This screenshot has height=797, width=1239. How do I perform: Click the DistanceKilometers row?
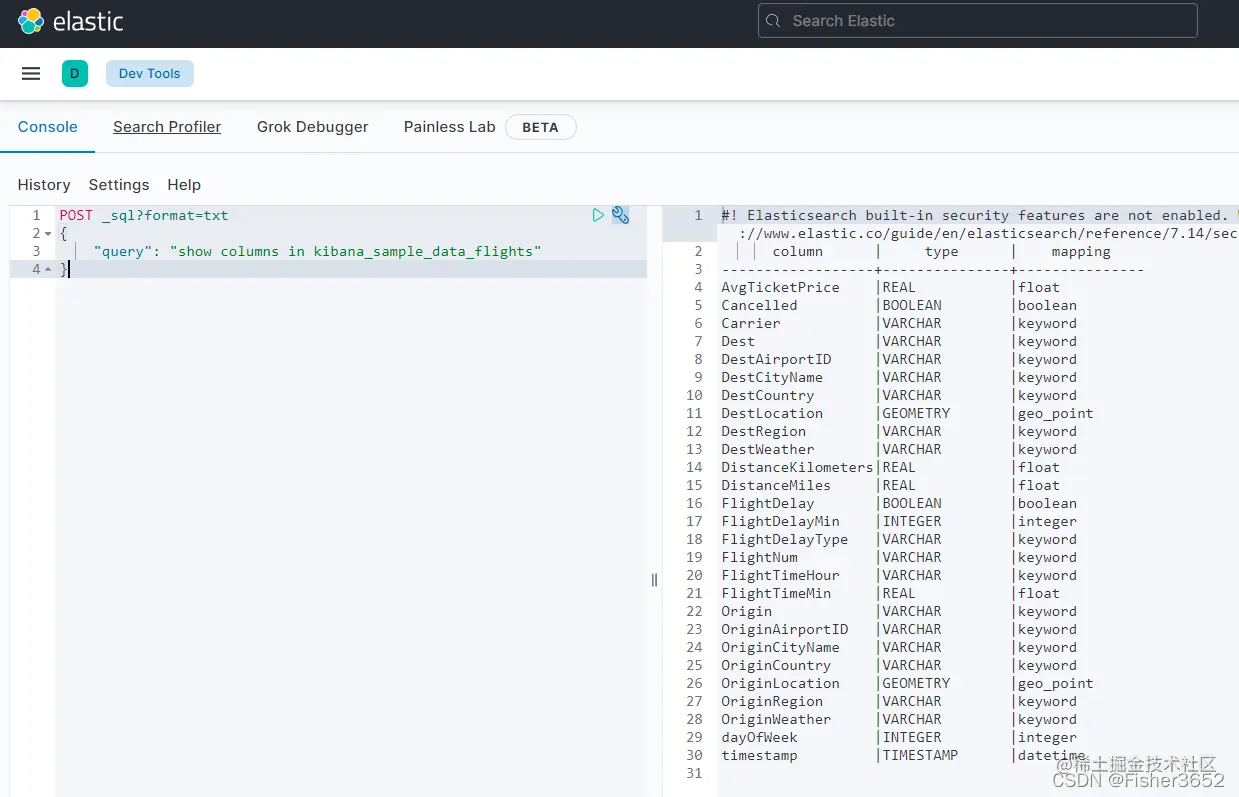click(890, 467)
